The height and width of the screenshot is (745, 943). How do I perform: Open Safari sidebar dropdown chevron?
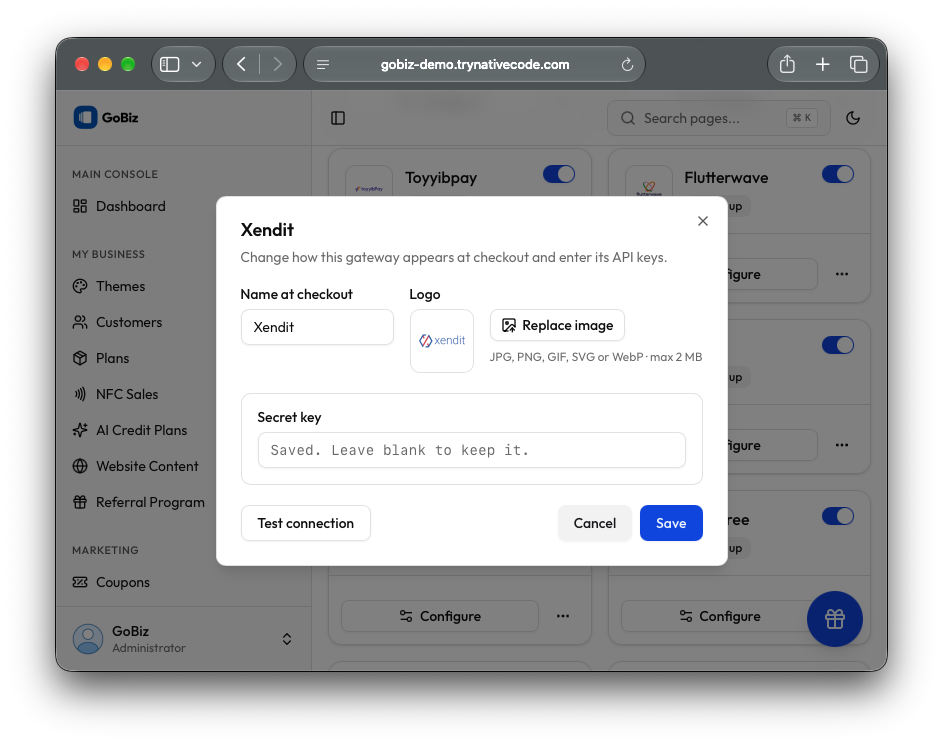coord(196,64)
